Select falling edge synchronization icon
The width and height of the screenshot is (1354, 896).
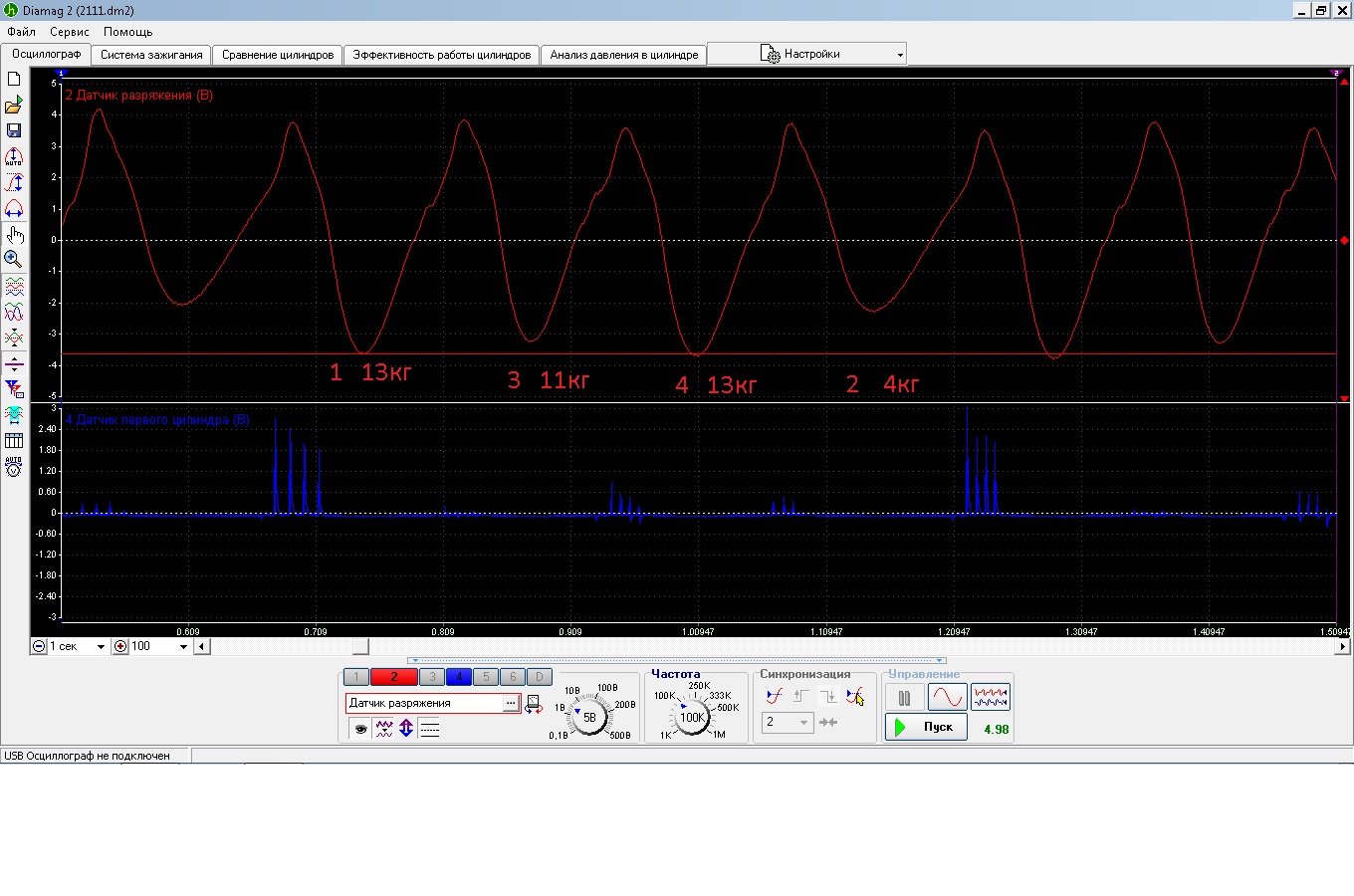pos(855,697)
